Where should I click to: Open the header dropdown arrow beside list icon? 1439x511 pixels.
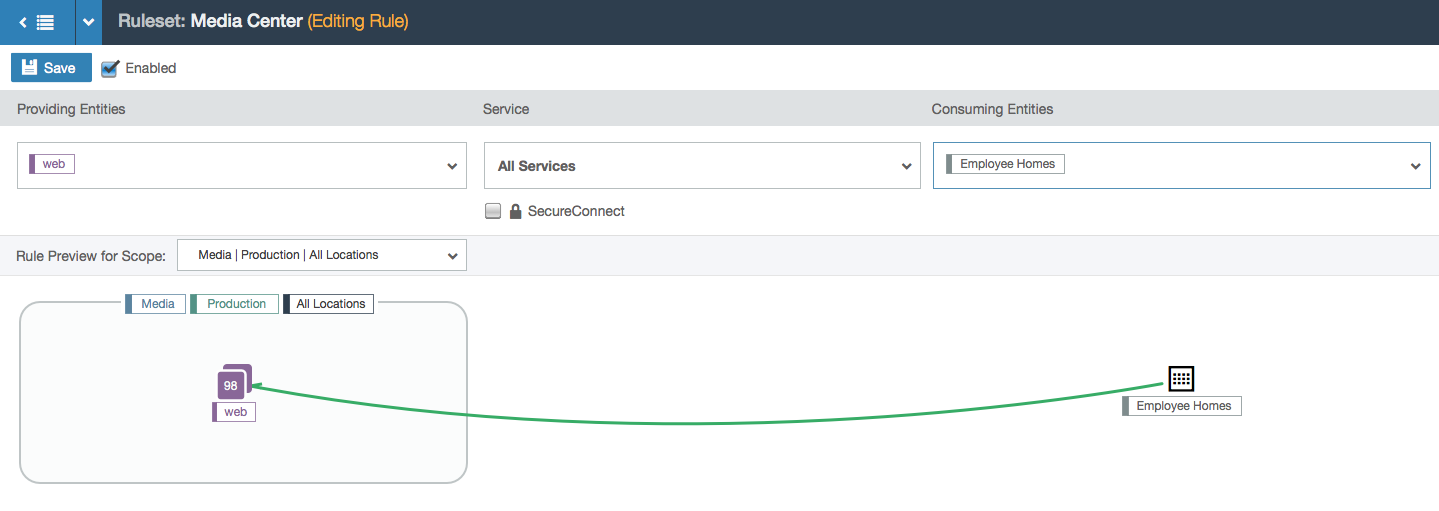(x=89, y=22)
